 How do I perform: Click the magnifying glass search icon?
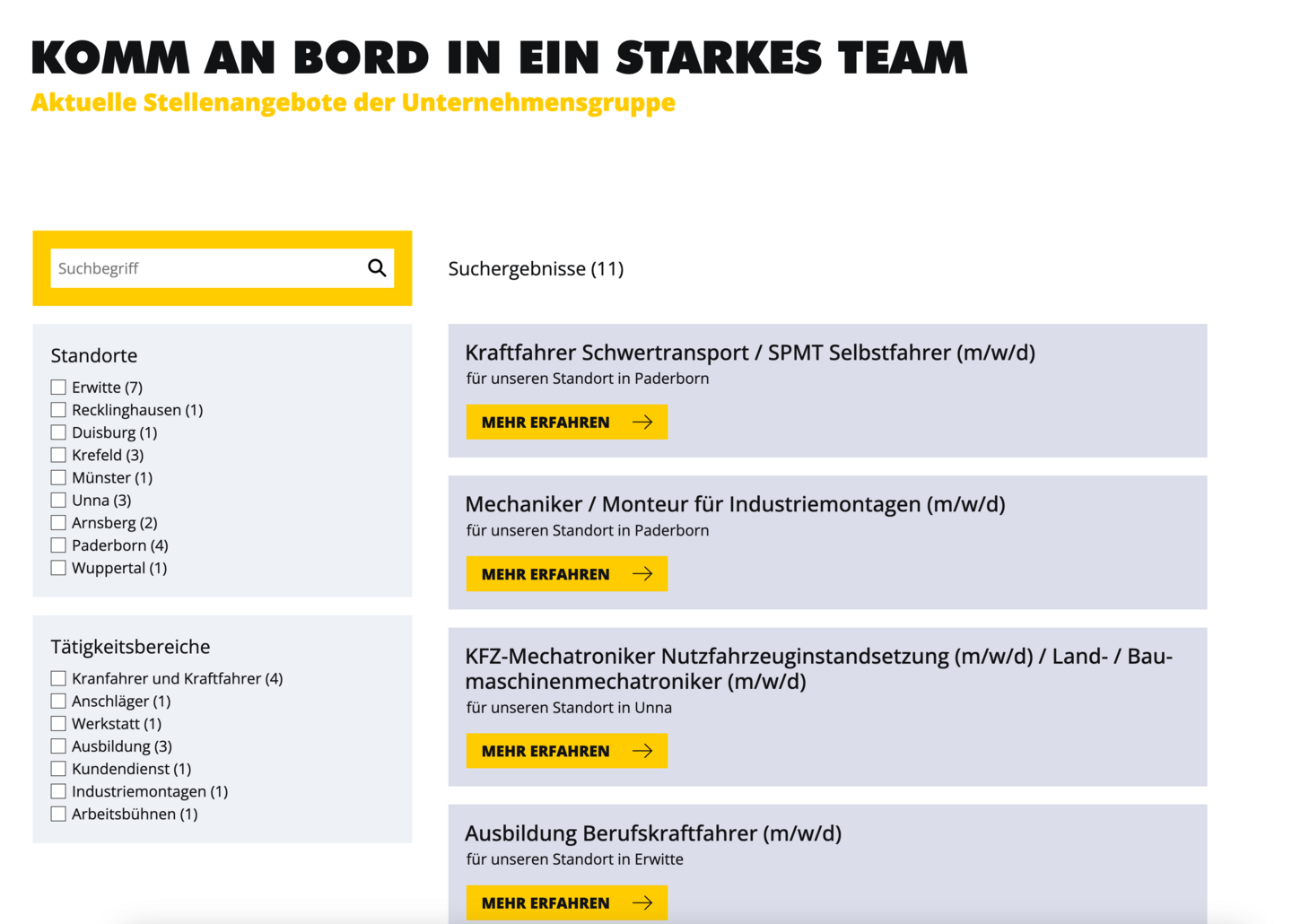(x=377, y=268)
